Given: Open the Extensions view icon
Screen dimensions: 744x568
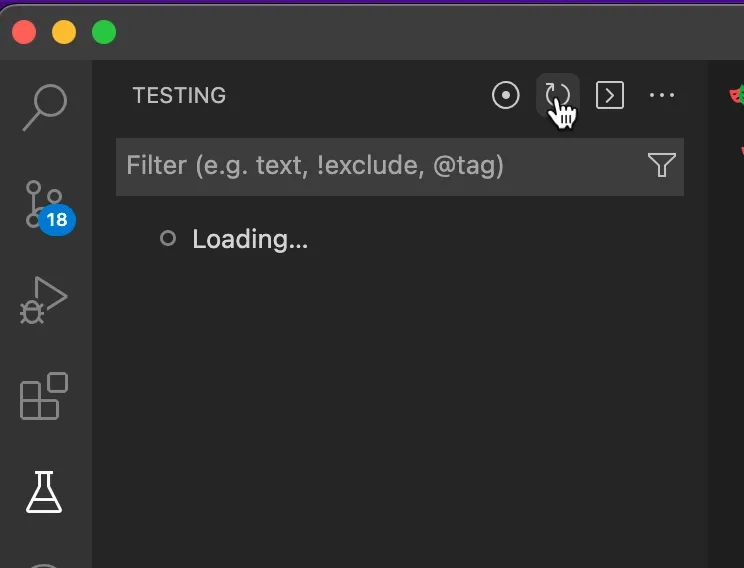Looking at the screenshot, I should pyautogui.click(x=44, y=396).
